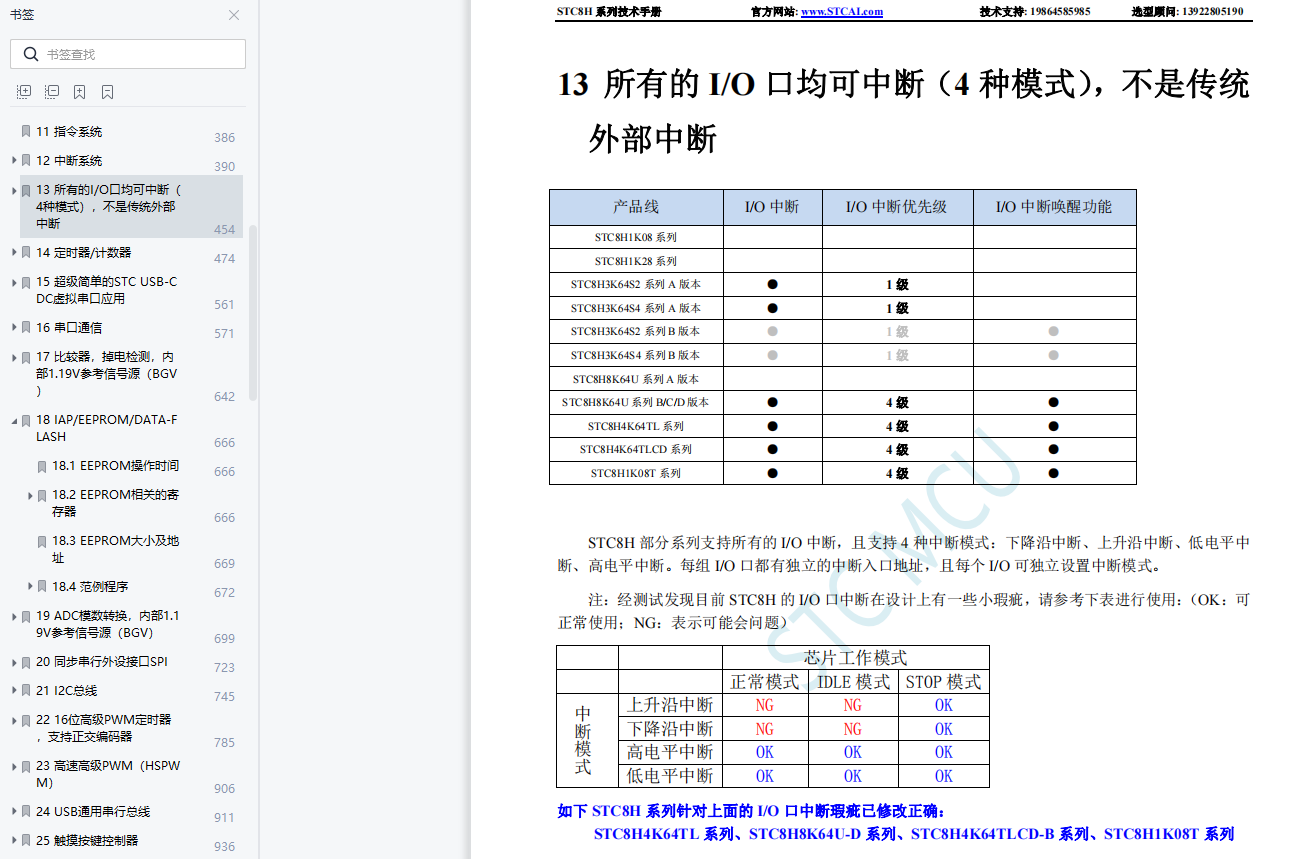
Task: Click the STC8H8K64U 系列 A 版本 cell
Action: point(636,379)
